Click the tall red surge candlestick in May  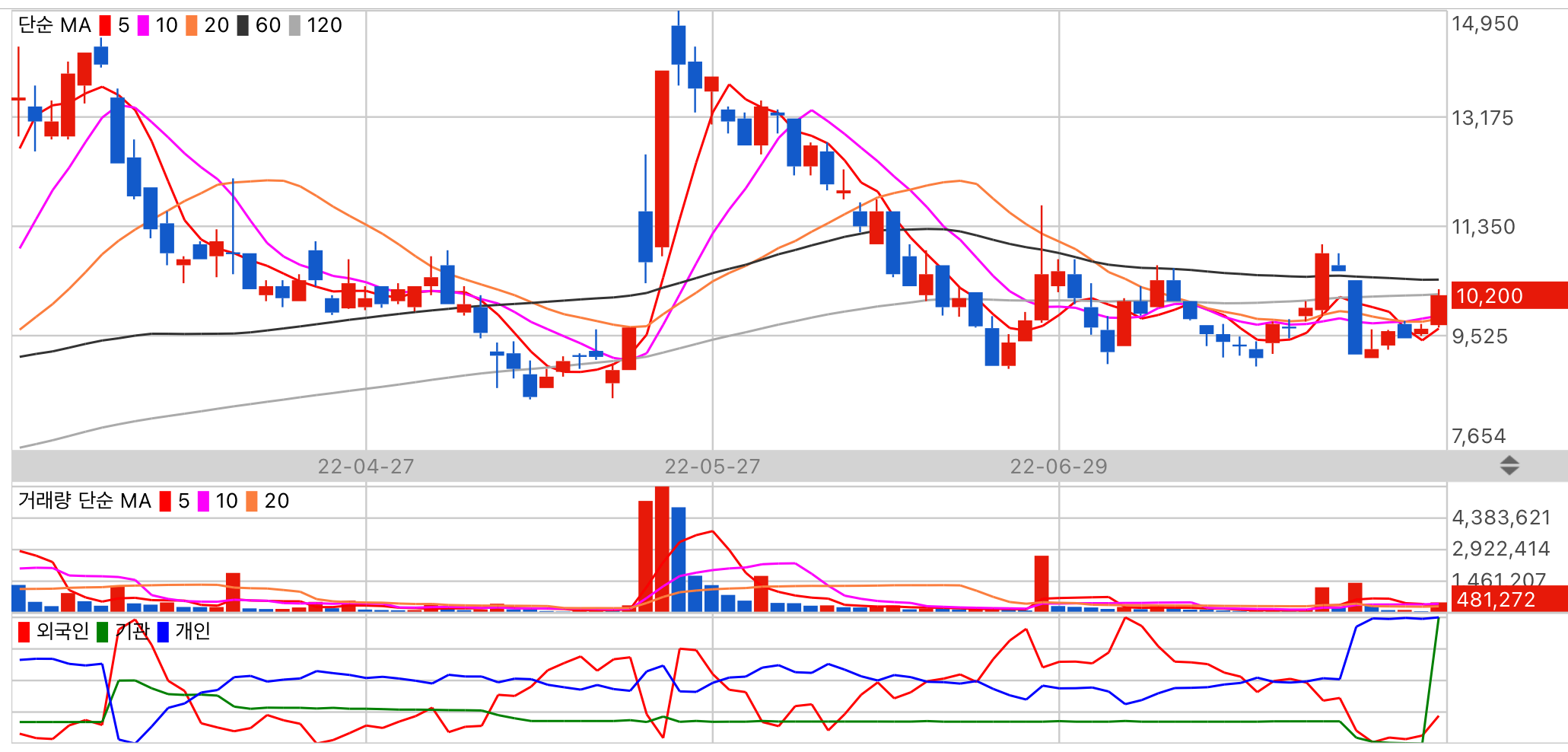[662, 158]
